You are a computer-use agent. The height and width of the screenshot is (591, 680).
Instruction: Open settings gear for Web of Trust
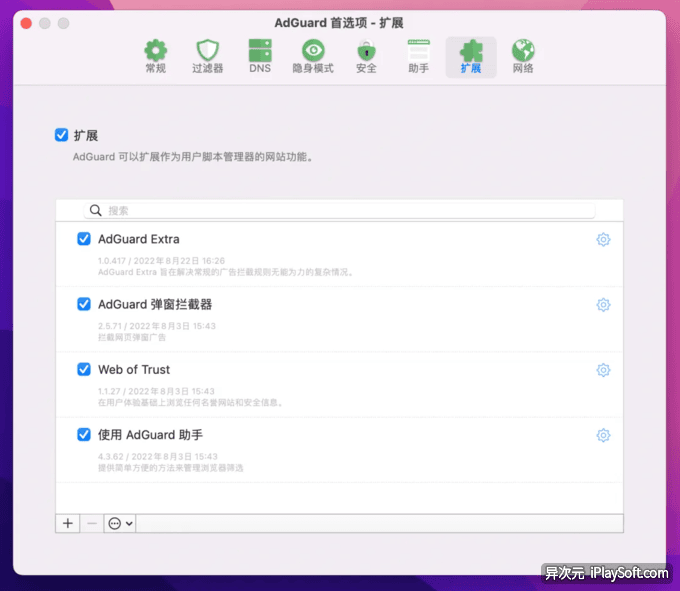[x=603, y=370]
